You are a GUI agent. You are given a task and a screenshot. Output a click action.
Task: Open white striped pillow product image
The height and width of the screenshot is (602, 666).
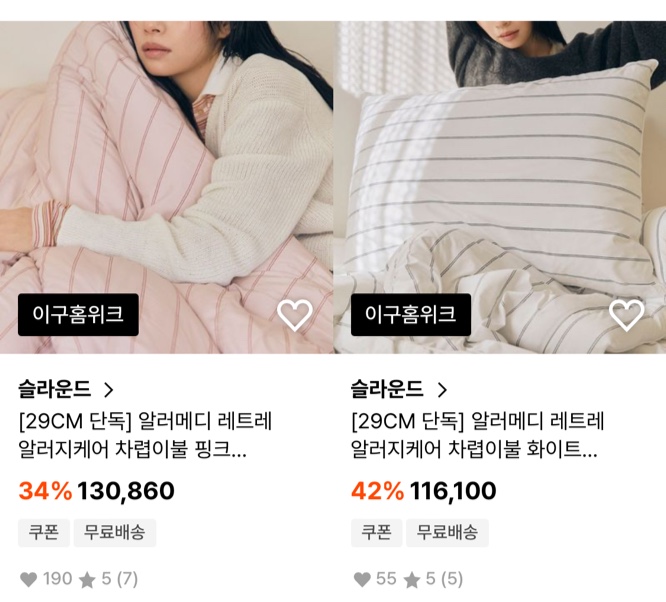point(500,187)
